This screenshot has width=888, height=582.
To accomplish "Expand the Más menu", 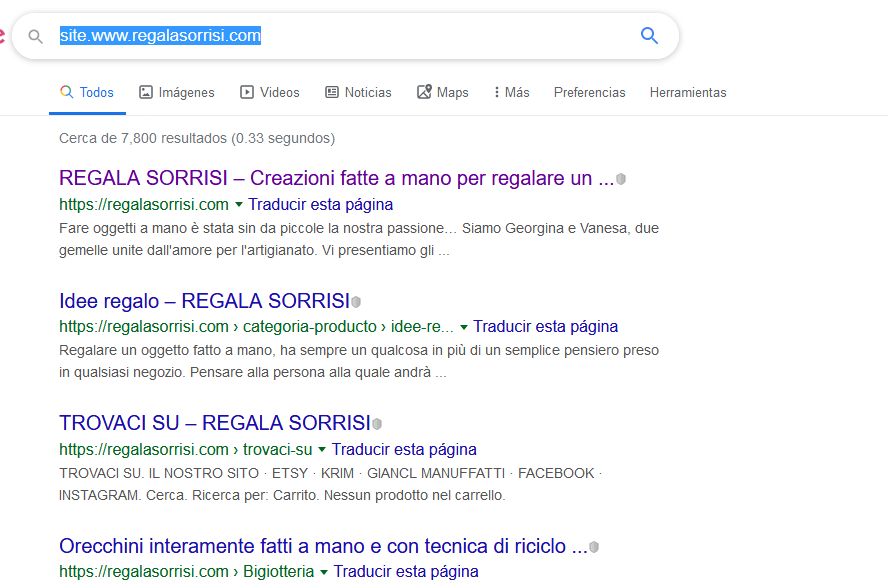I will (x=511, y=92).
